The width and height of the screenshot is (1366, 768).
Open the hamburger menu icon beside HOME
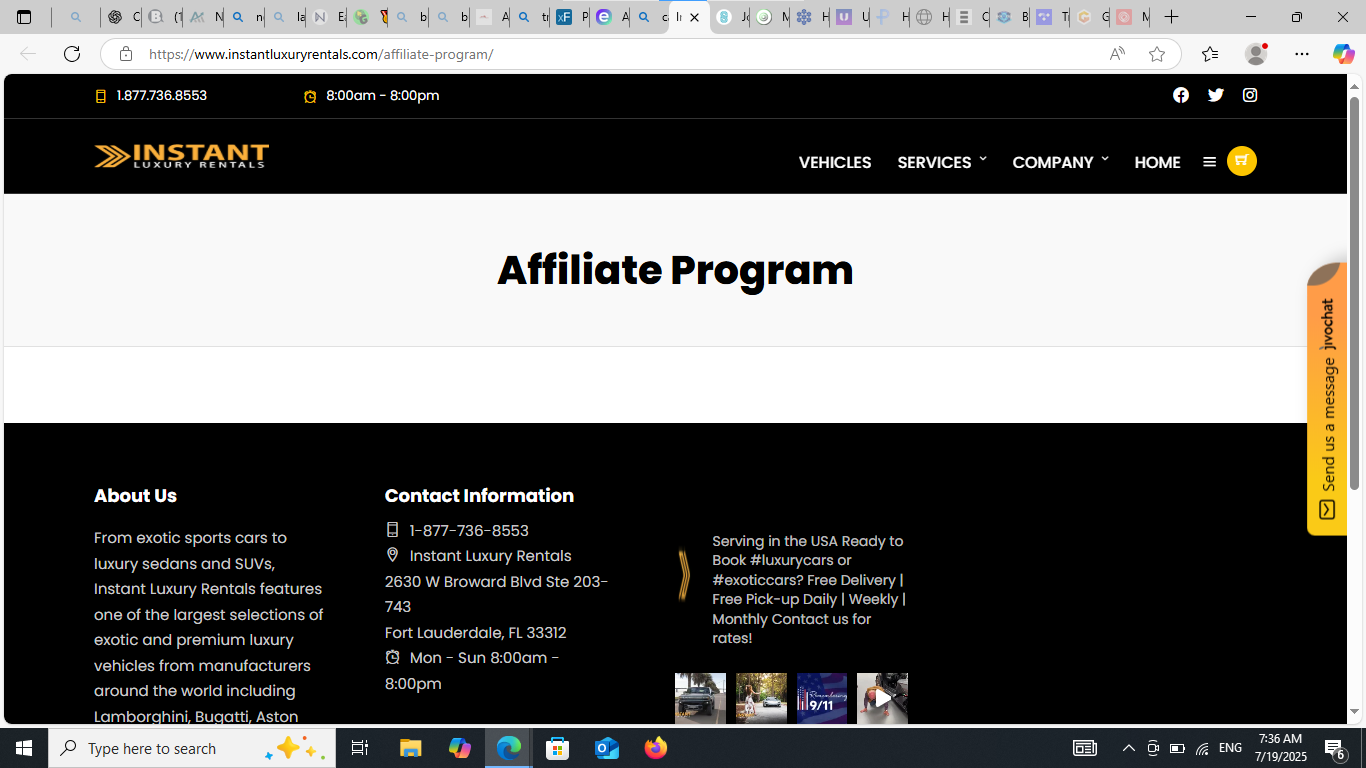coord(1209,162)
